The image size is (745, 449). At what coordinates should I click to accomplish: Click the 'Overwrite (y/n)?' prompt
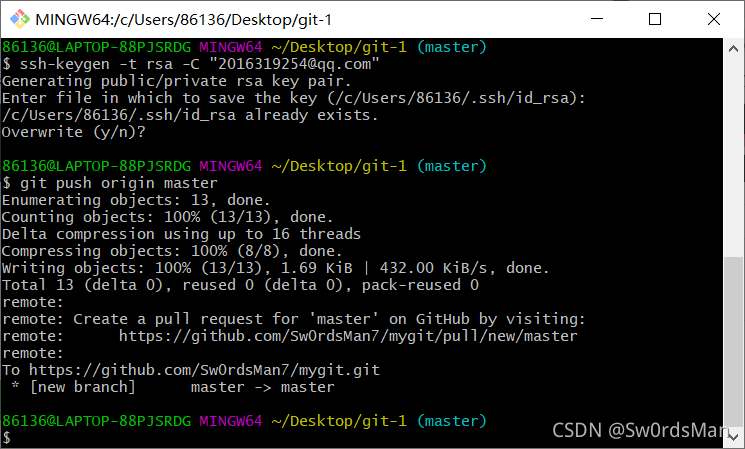[74, 132]
